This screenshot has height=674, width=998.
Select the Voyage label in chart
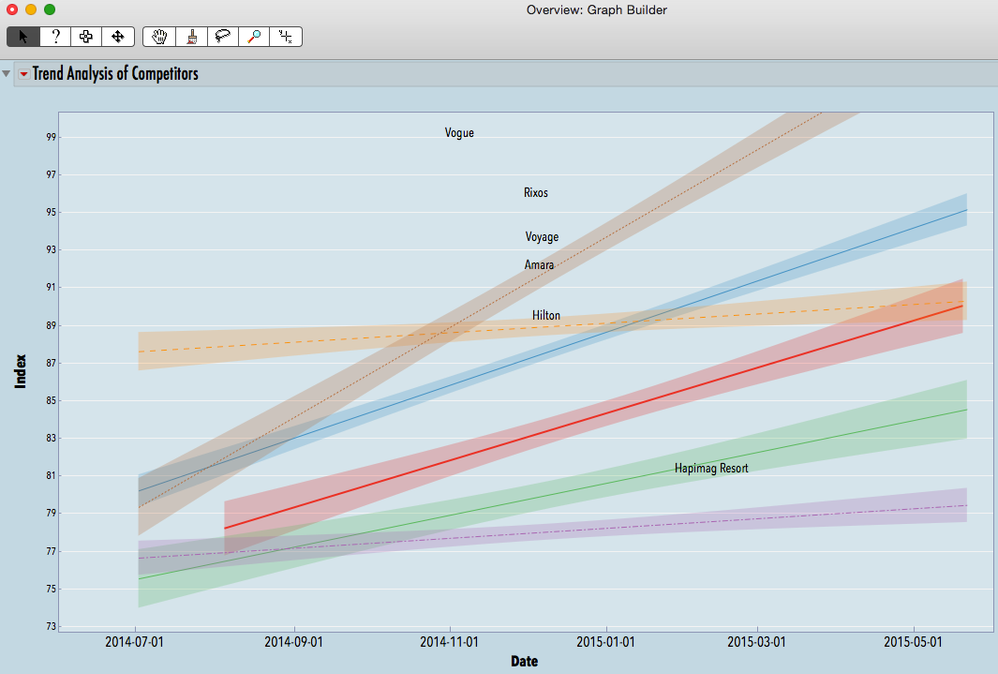[542, 237]
